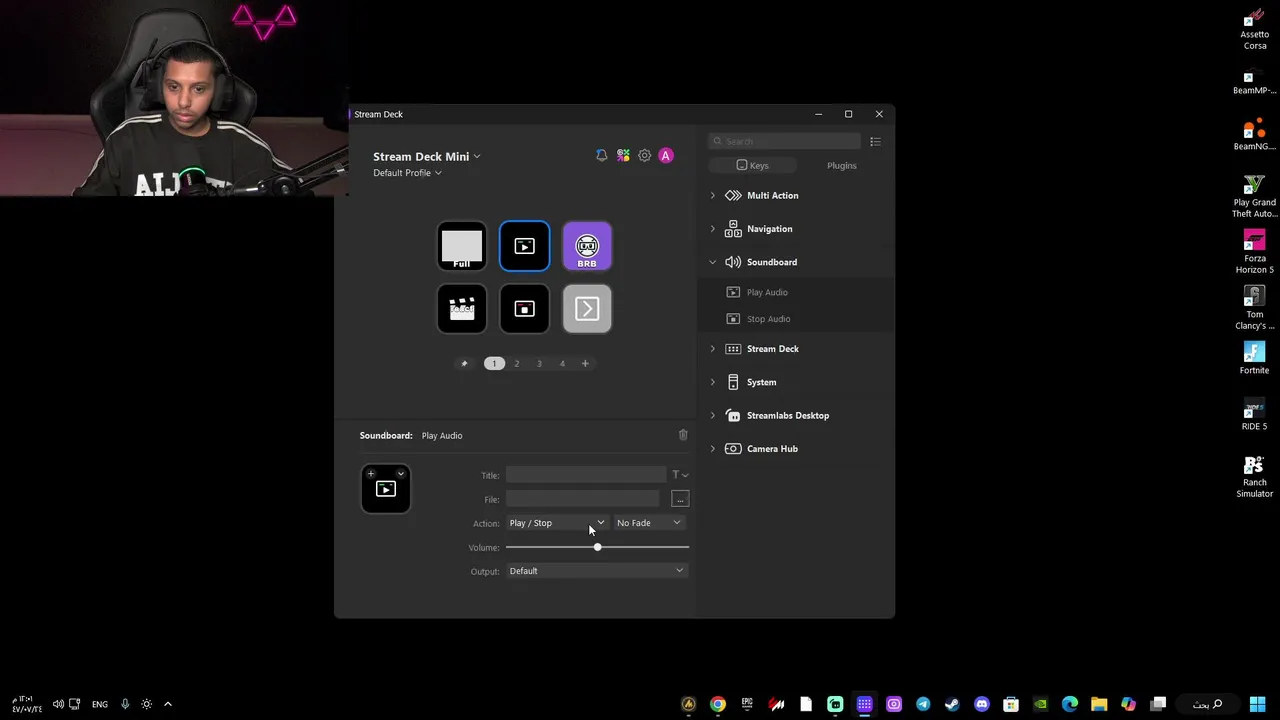Open Discord from the taskbar
The width and height of the screenshot is (1280, 720).
point(982,704)
